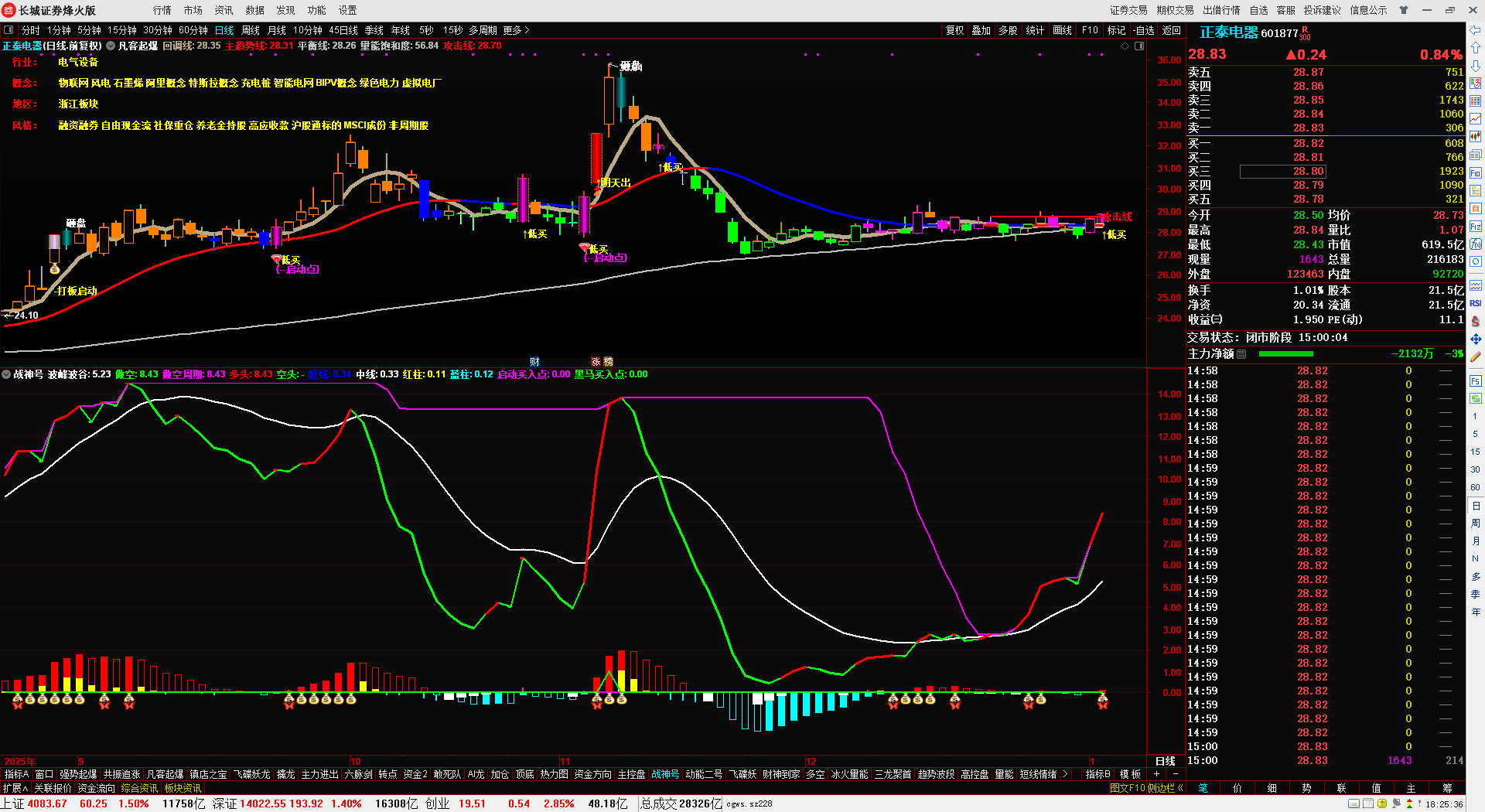The height and width of the screenshot is (812, 1485).
Task: Click the green 主力净额 progress bar
Action: (x=1286, y=353)
